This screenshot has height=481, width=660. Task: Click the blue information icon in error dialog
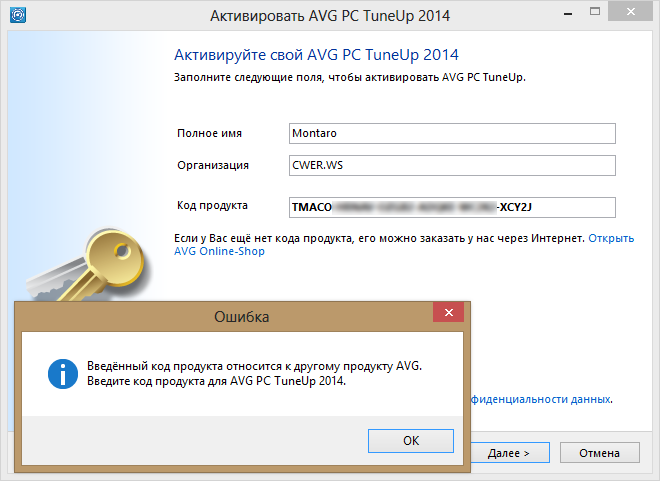(63, 375)
